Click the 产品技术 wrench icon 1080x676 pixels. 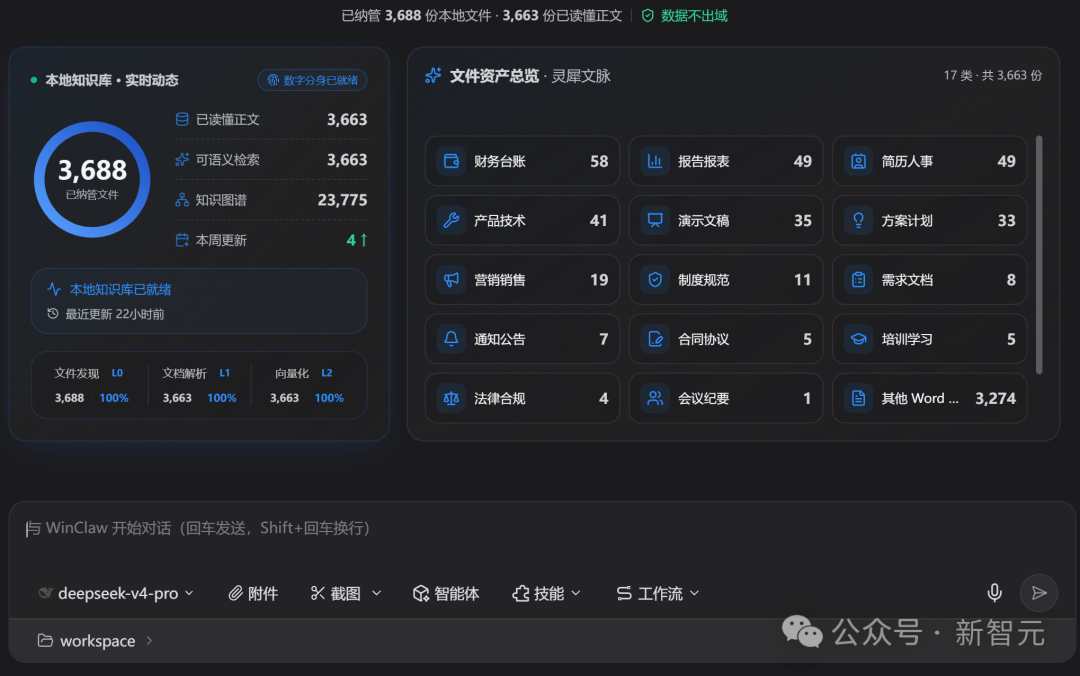pos(451,221)
